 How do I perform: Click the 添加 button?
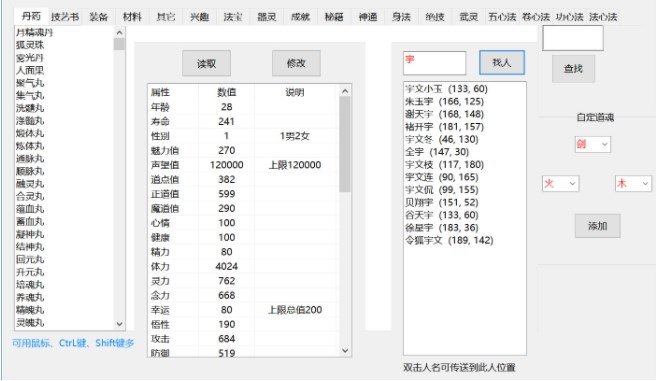click(x=597, y=226)
